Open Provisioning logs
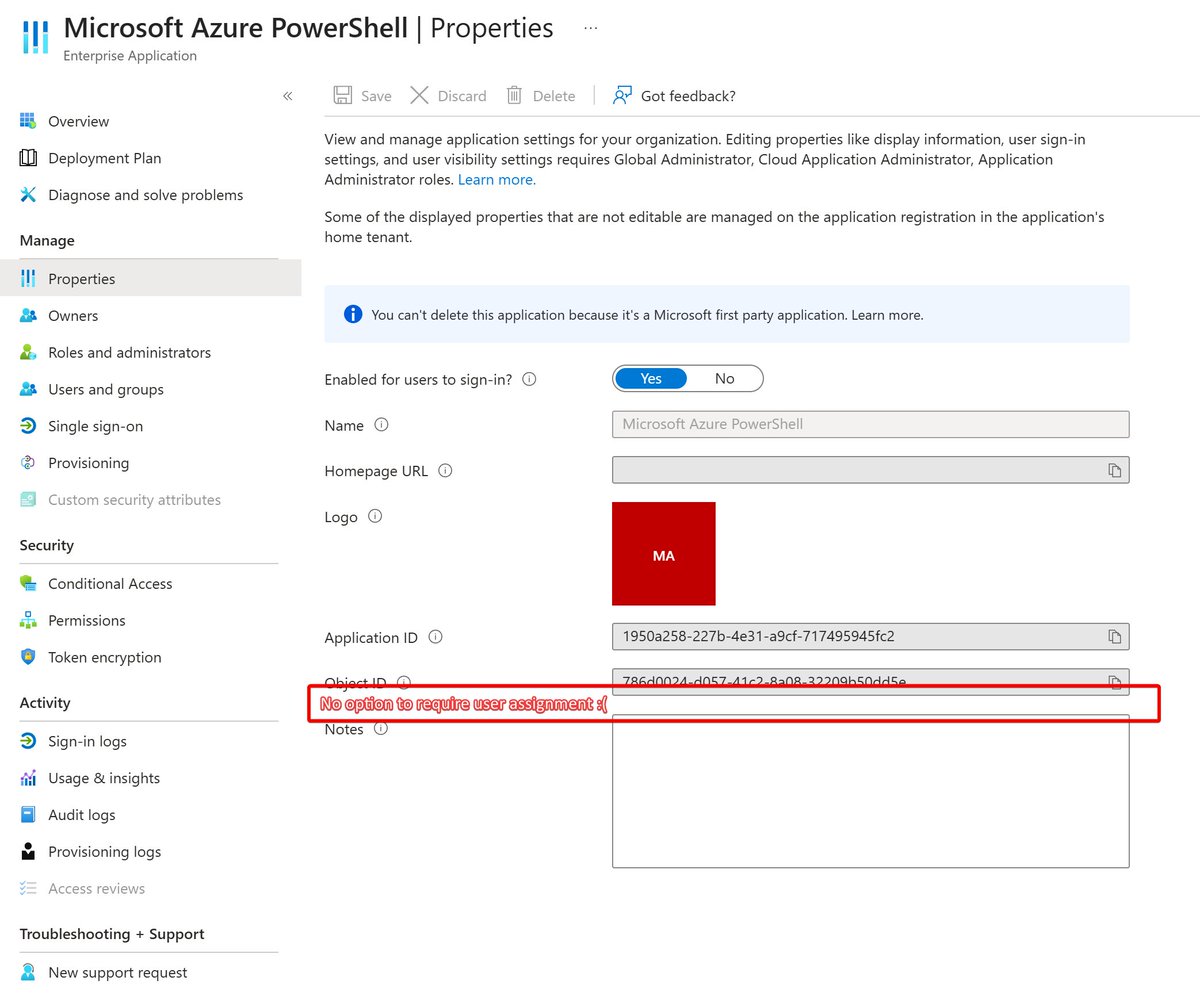The image size is (1200, 996). tap(104, 851)
